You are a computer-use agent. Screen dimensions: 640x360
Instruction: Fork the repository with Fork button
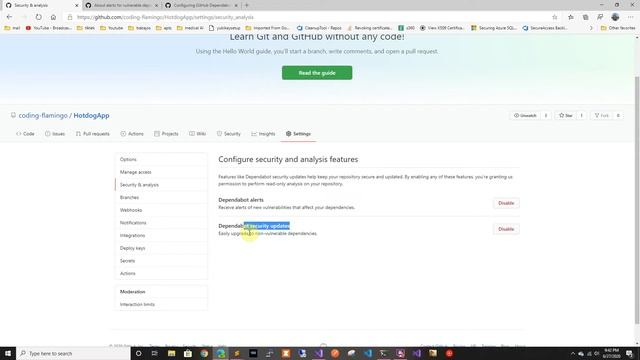[601, 116]
